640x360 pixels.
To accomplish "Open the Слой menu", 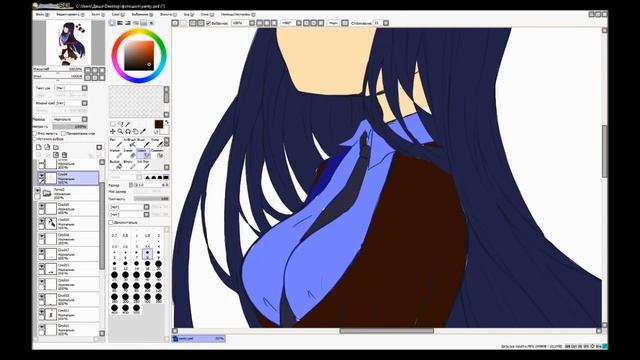I will pos(118,15).
